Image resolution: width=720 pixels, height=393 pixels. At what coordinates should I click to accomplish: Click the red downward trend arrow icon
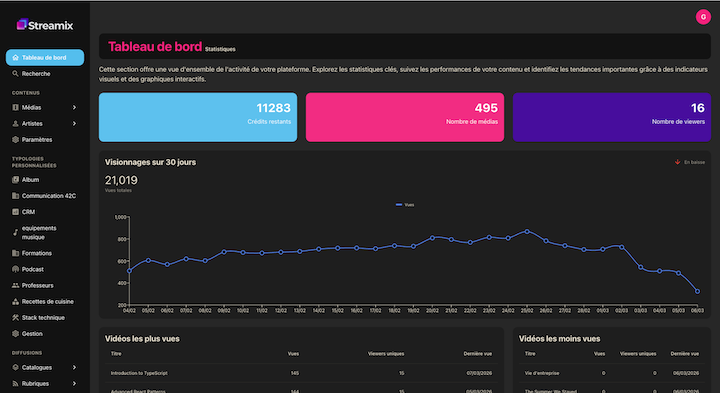pos(677,162)
